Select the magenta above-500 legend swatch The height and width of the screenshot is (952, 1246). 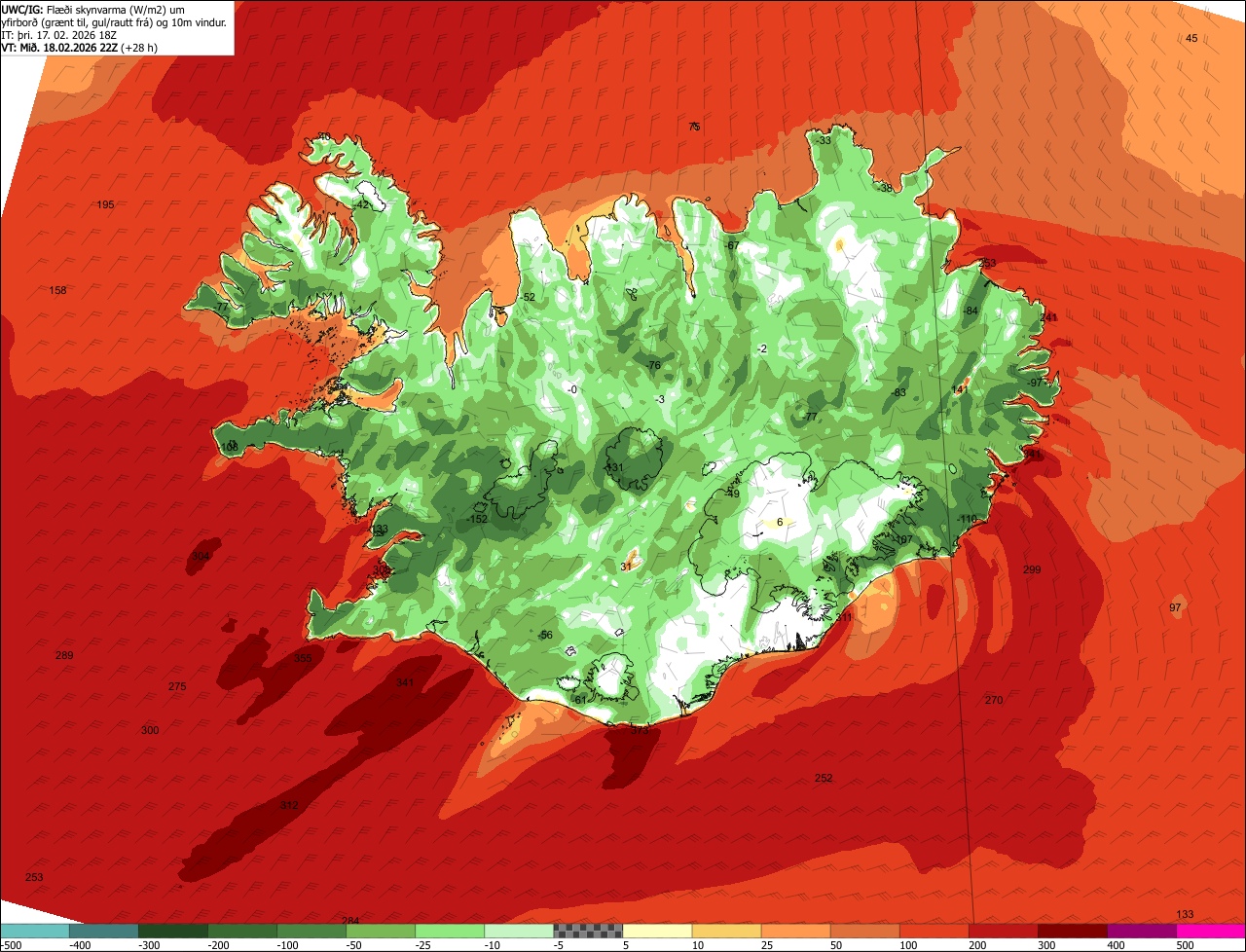1211,931
